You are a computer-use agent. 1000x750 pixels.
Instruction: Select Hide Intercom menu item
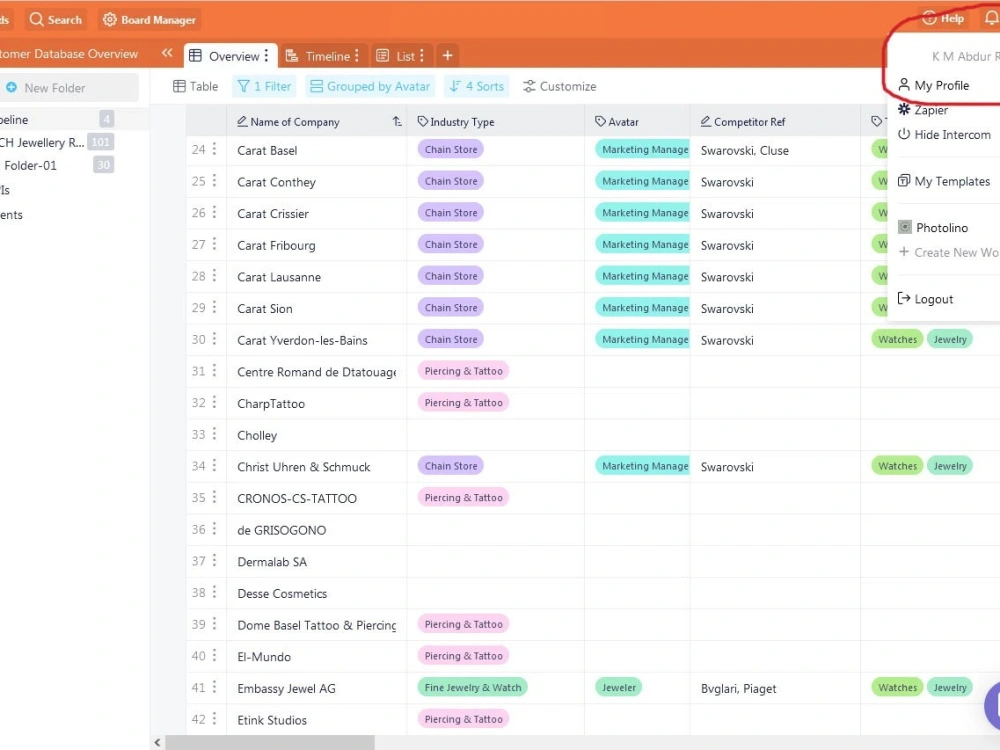(944, 135)
